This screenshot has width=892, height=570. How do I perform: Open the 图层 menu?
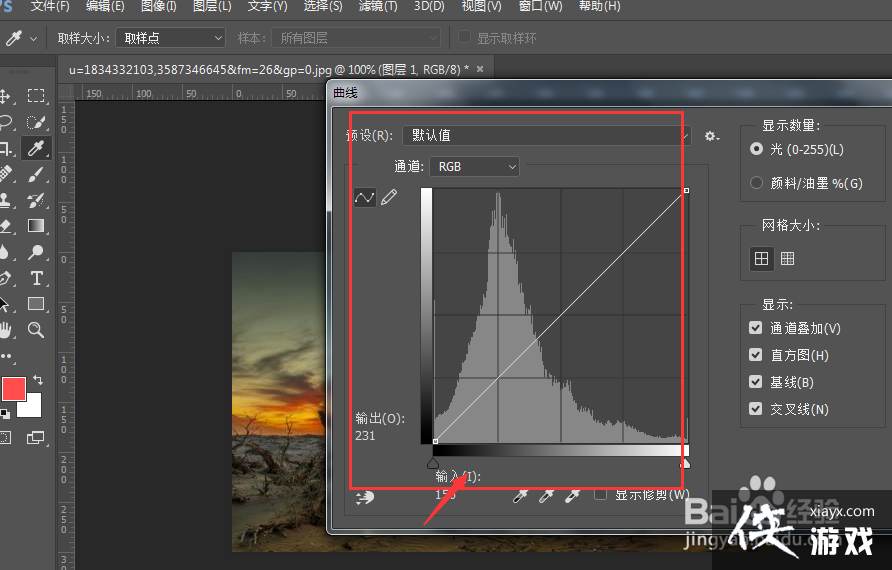[211, 7]
